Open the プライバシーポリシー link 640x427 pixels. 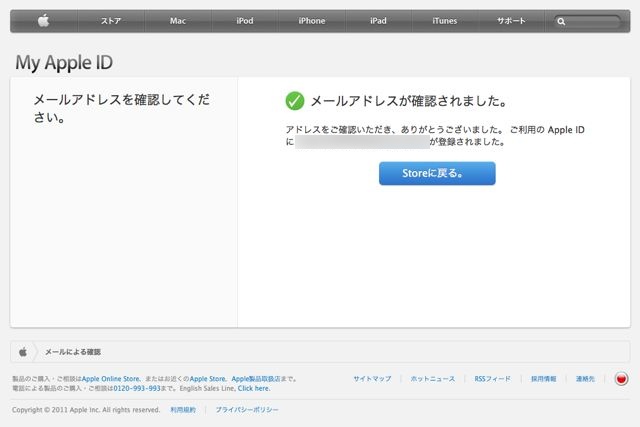click(247, 409)
